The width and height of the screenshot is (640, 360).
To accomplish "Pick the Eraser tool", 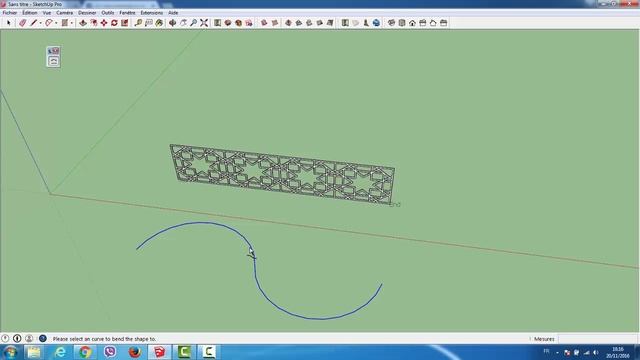I will coord(22,23).
